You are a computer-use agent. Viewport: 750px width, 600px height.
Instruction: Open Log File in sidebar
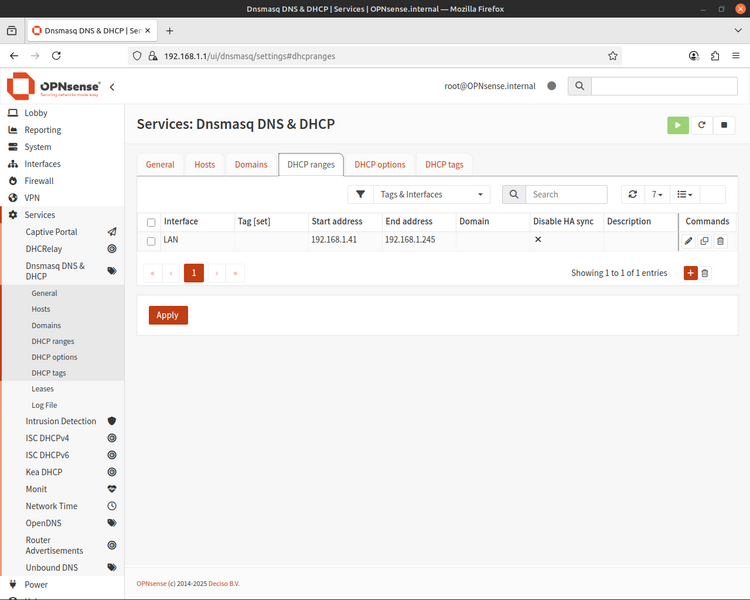tap(44, 405)
